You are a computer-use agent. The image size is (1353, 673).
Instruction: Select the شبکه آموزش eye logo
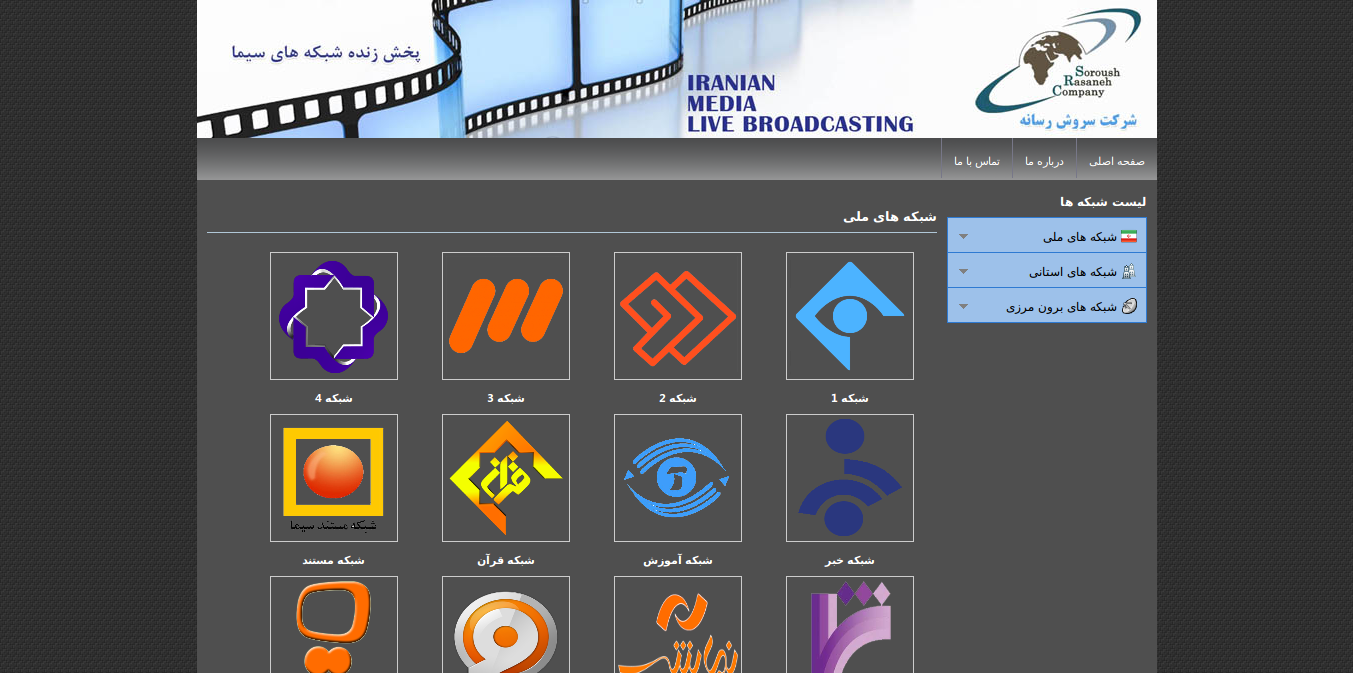click(678, 478)
